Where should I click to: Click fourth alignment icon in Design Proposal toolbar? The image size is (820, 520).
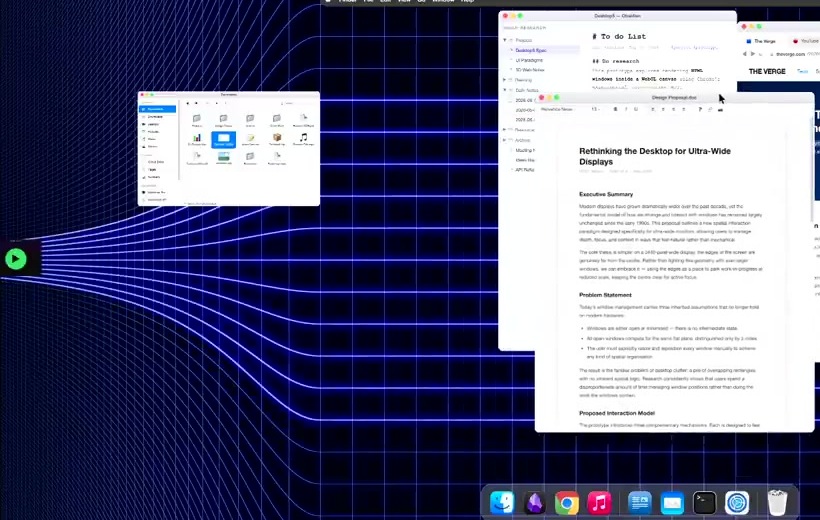[684, 109]
